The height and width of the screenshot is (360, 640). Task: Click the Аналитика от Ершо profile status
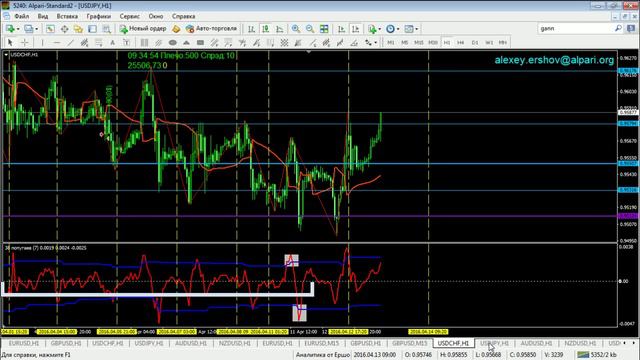322,355
